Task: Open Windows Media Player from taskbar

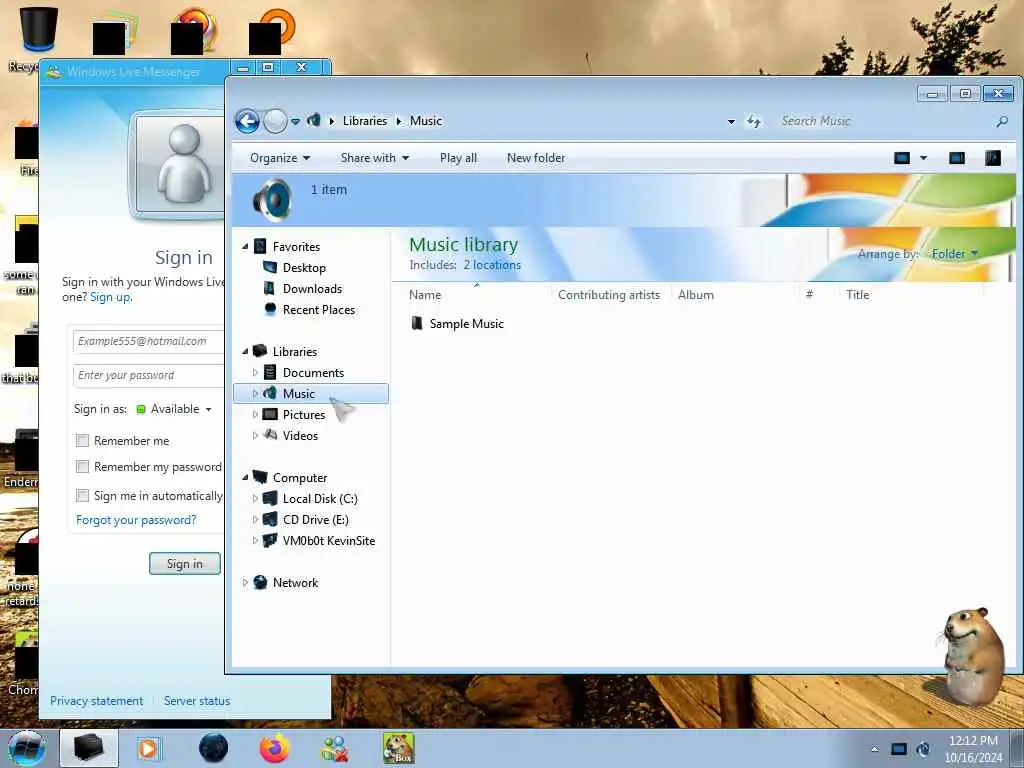Action: [x=150, y=748]
